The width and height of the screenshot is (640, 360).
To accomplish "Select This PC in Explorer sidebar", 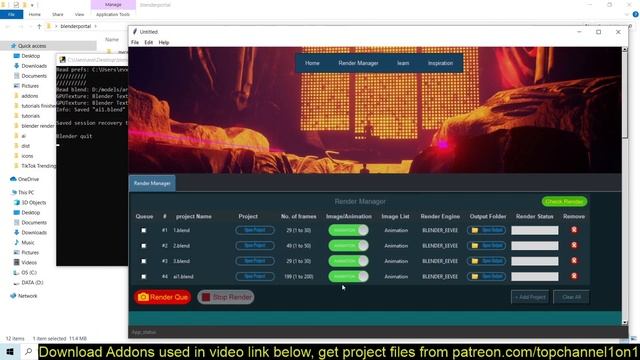I will tap(23, 192).
